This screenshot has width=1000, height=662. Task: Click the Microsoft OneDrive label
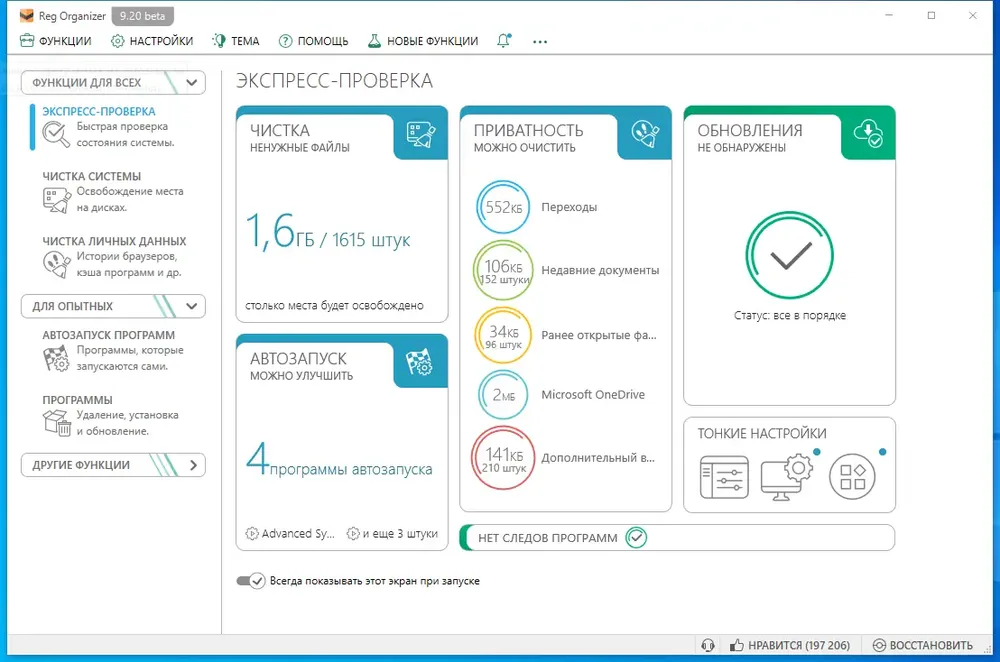click(593, 395)
